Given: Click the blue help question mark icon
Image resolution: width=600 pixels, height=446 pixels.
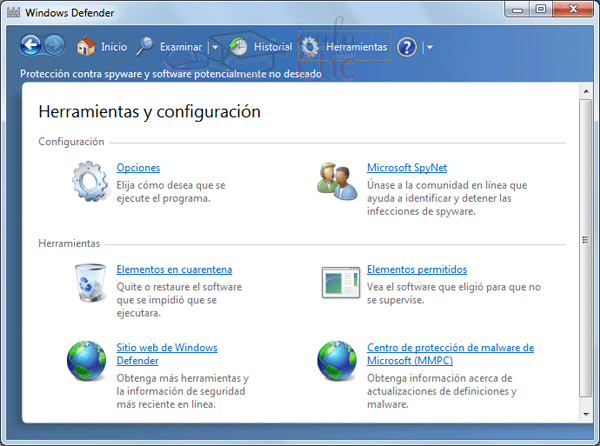Looking at the screenshot, I should click(406, 47).
